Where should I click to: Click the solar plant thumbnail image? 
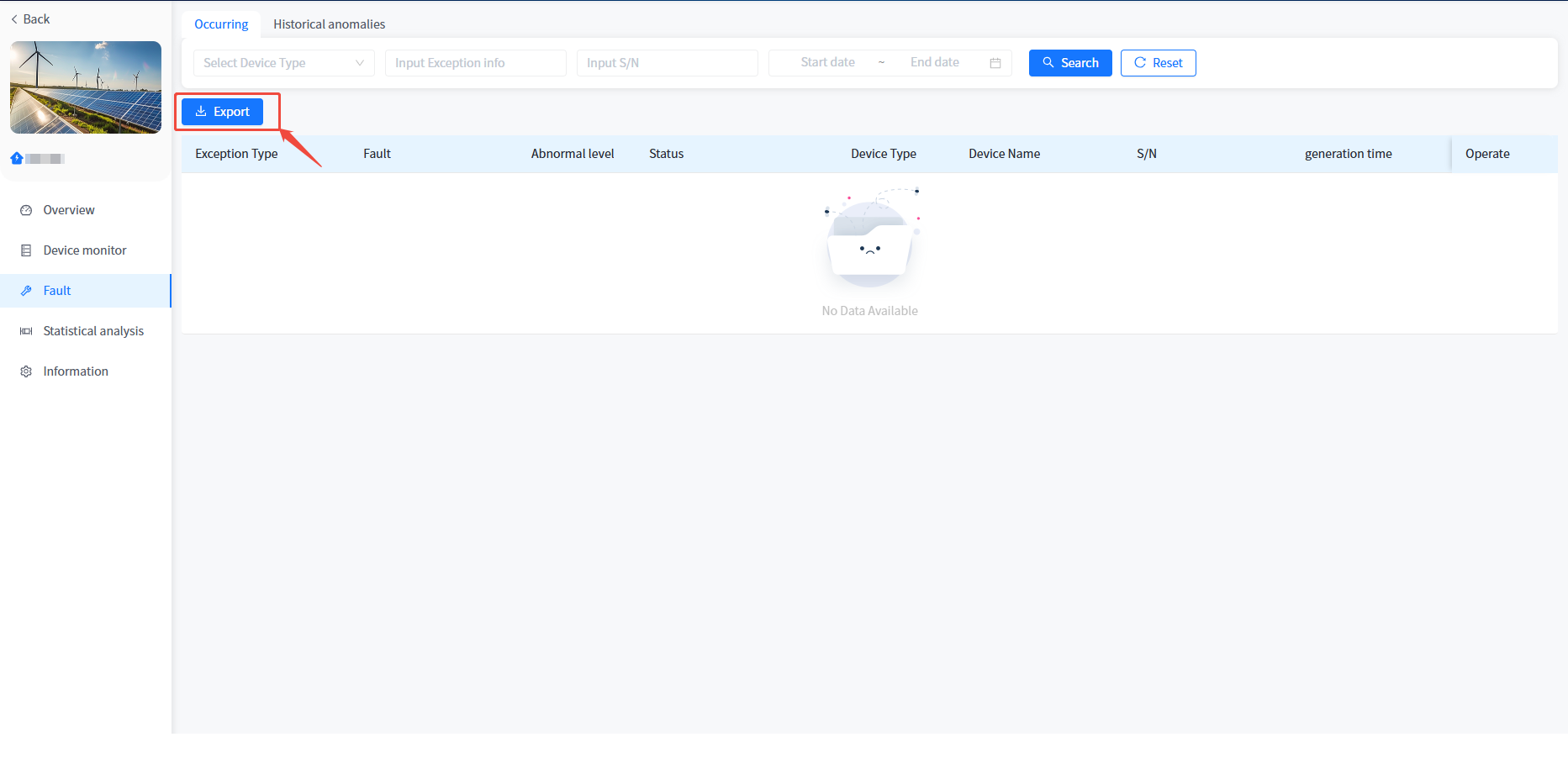point(86,87)
